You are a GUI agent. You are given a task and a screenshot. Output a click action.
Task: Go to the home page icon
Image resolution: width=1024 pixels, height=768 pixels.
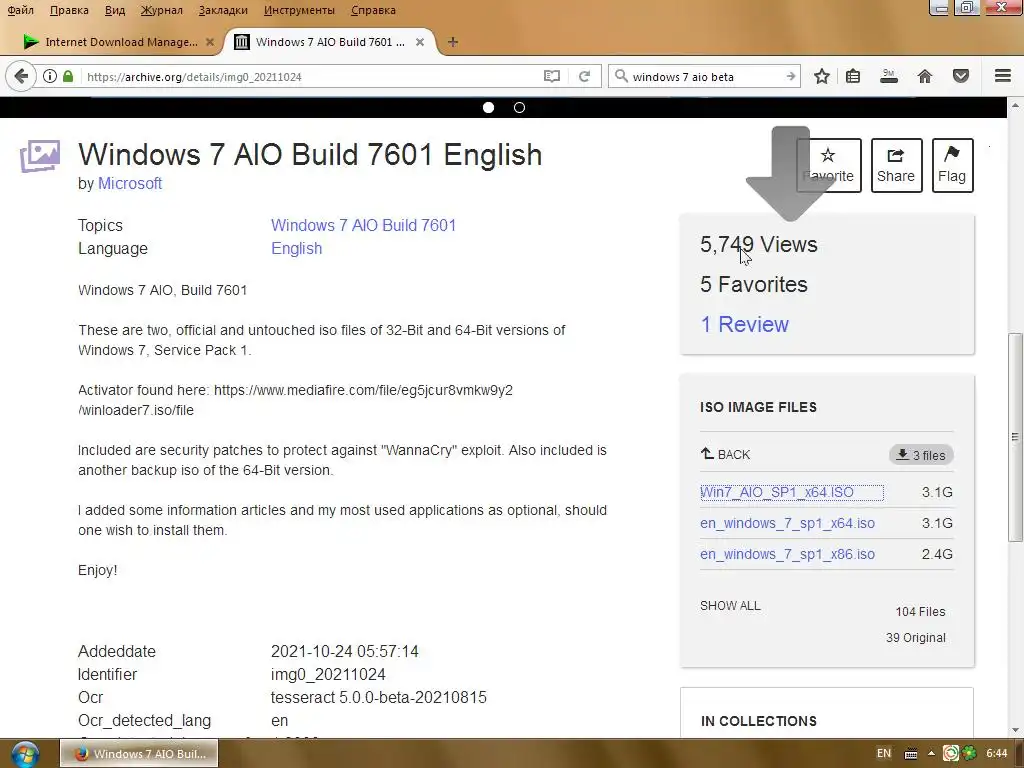[925, 76]
